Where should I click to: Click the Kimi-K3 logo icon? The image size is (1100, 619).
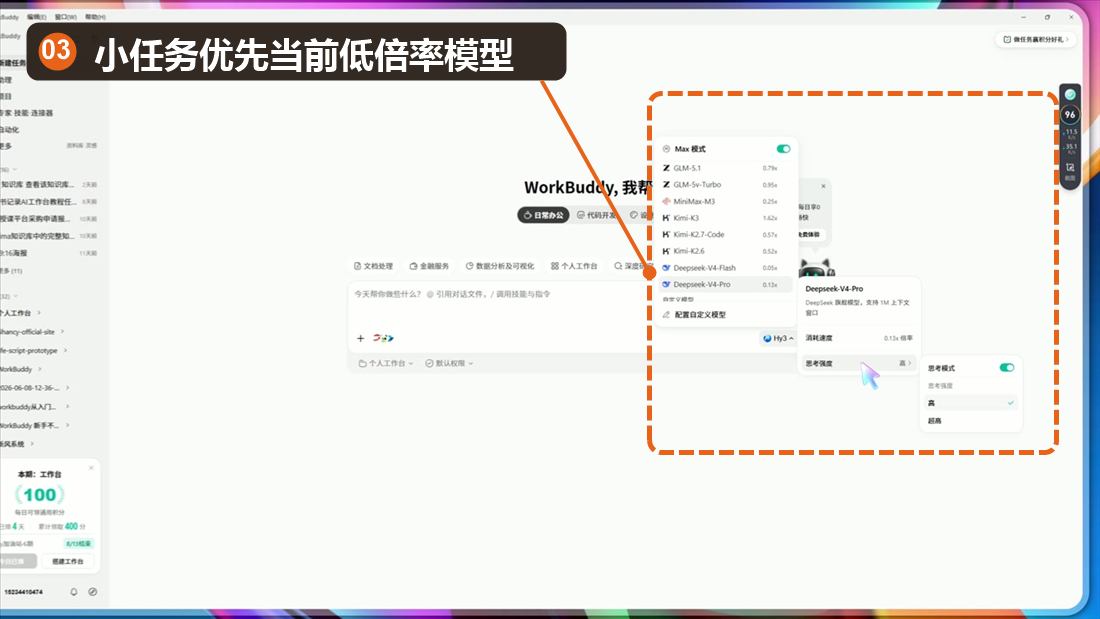coord(666,218)
